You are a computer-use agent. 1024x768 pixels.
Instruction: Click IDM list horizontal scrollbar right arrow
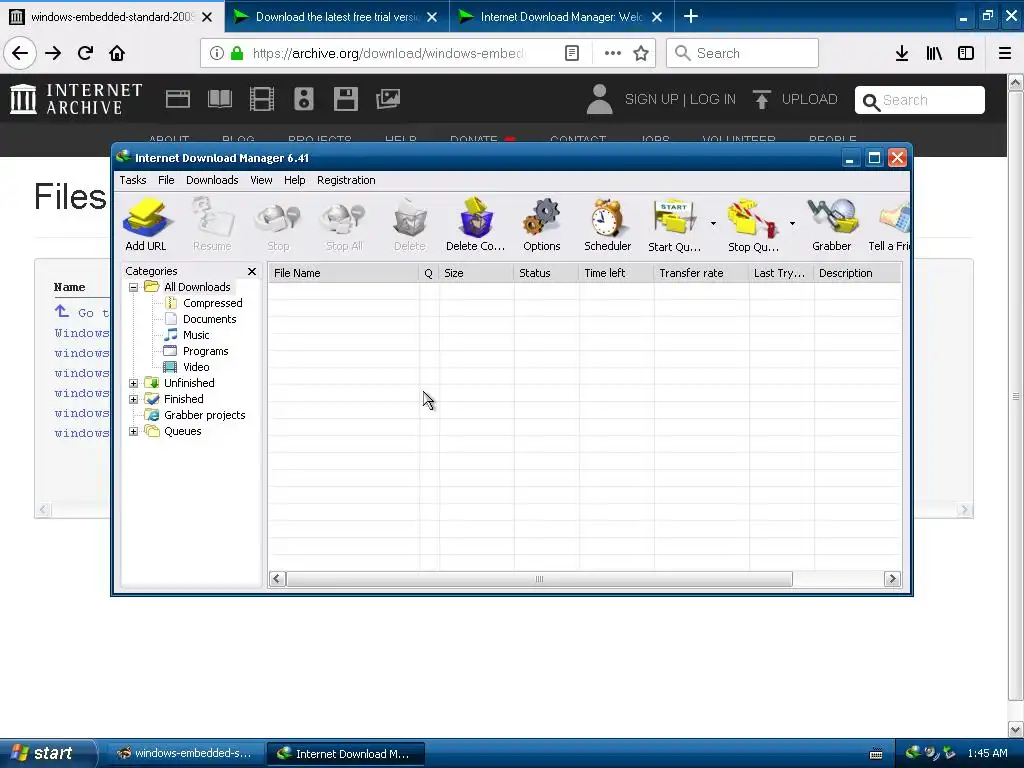892,579
